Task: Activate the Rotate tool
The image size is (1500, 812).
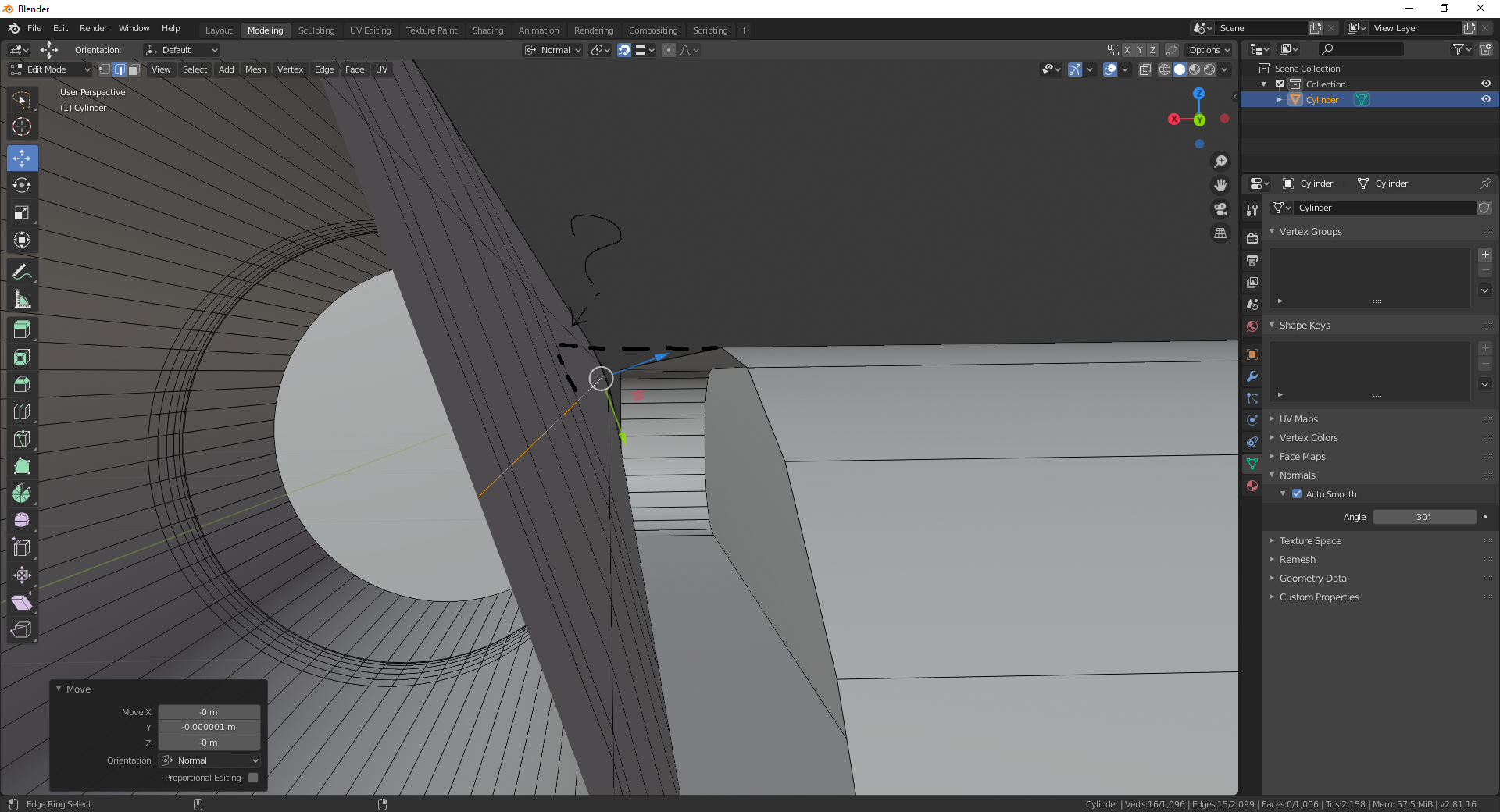Action: 22,185
